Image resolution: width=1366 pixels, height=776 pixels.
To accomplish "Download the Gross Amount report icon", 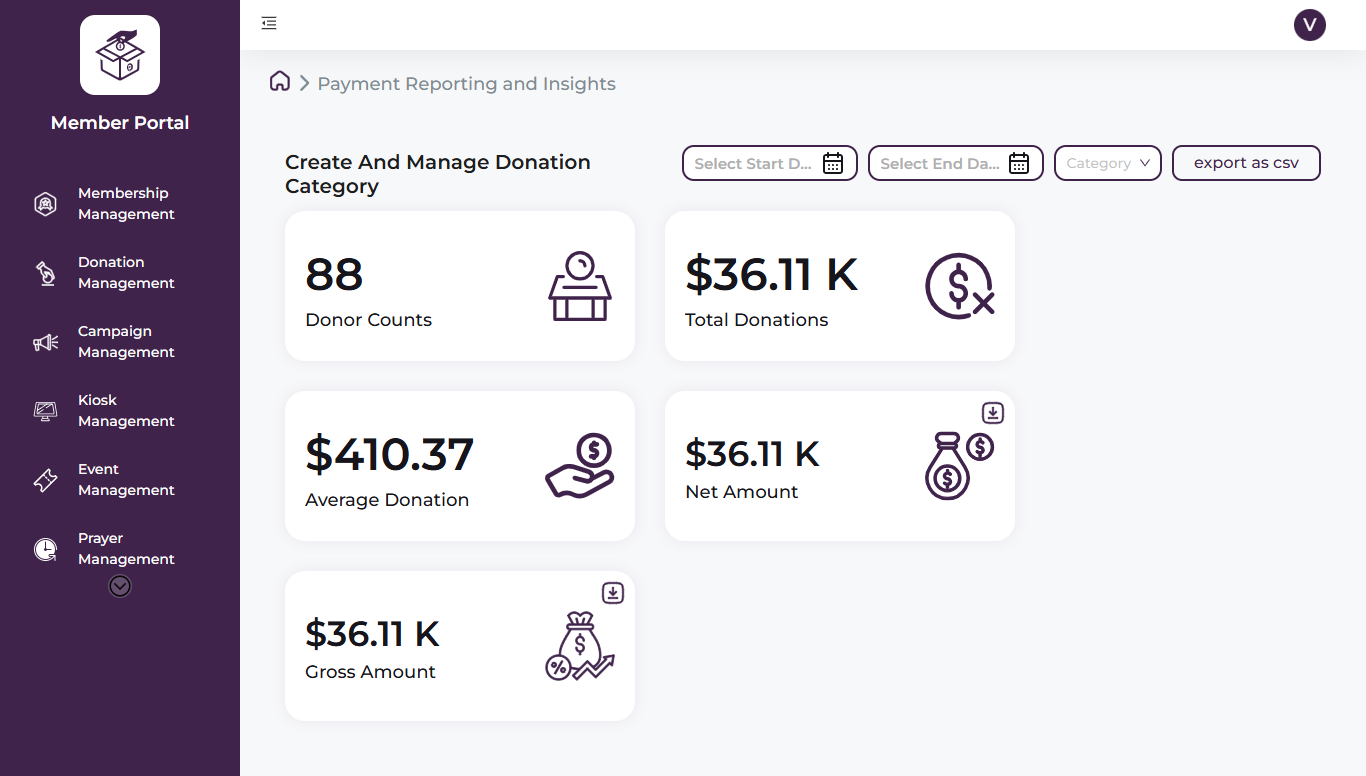I will pyautogui.click(x=613, y=593).
